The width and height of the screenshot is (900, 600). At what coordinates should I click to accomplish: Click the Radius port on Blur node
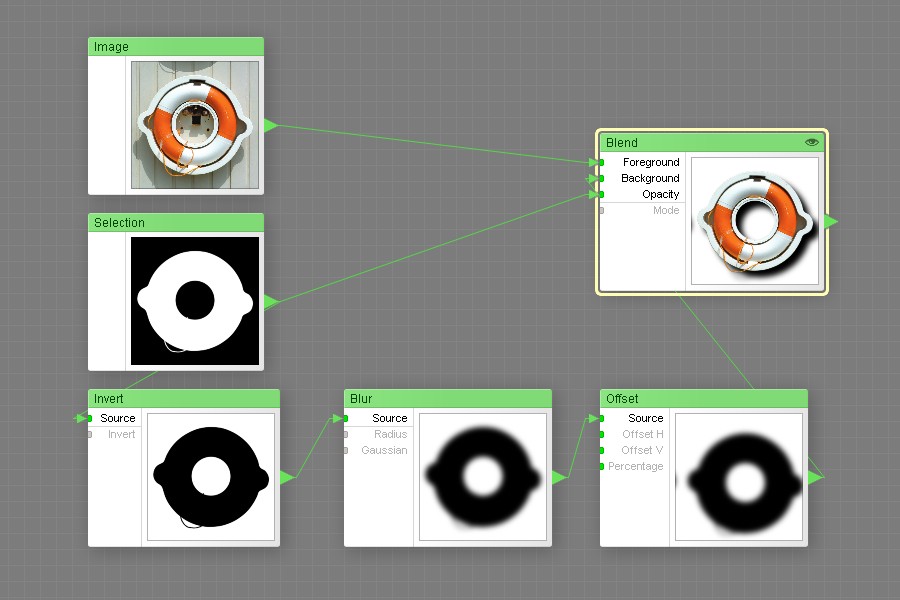tap(346, 435)
